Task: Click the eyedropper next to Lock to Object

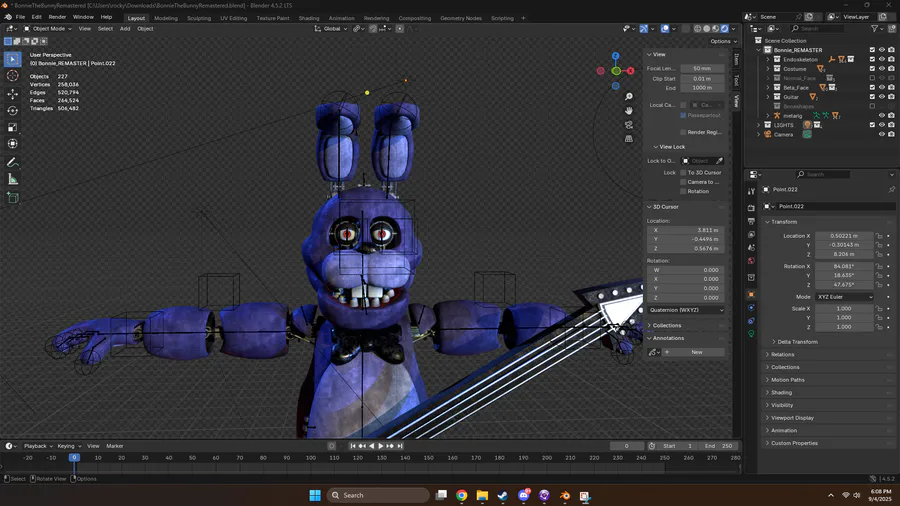Action: [x=719, y=161]
